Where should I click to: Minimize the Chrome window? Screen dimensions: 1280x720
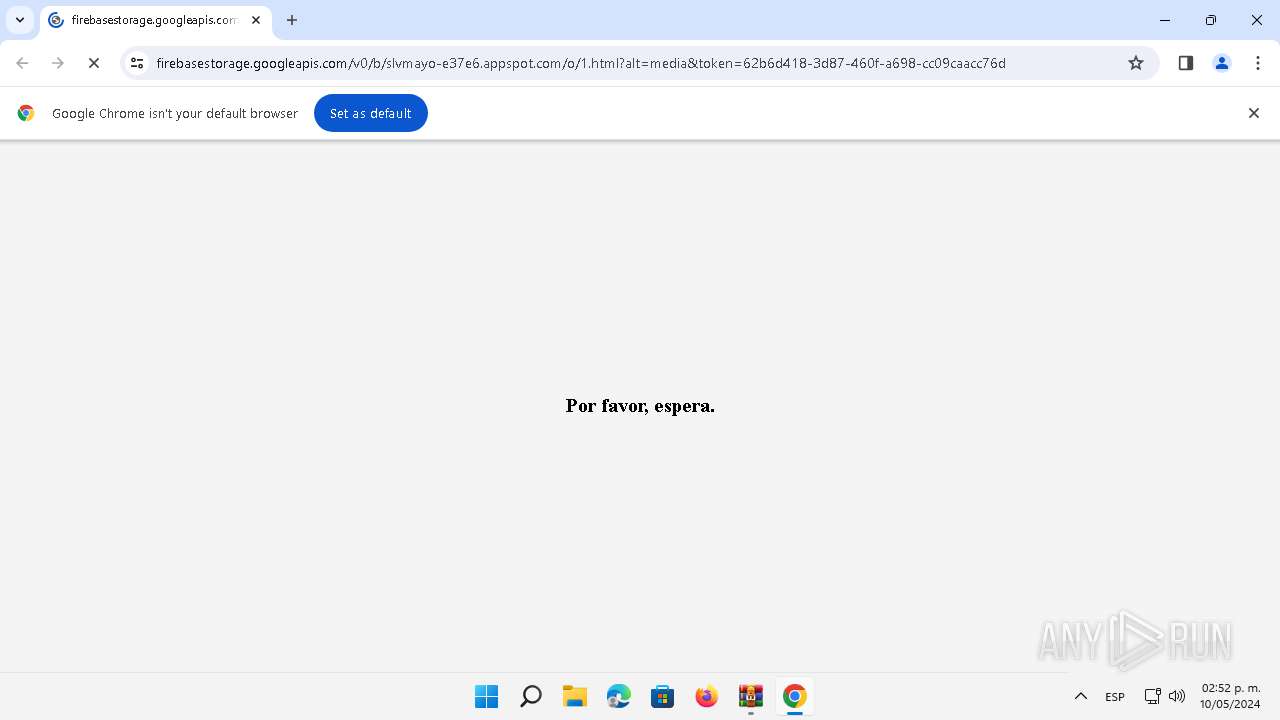1165,20
